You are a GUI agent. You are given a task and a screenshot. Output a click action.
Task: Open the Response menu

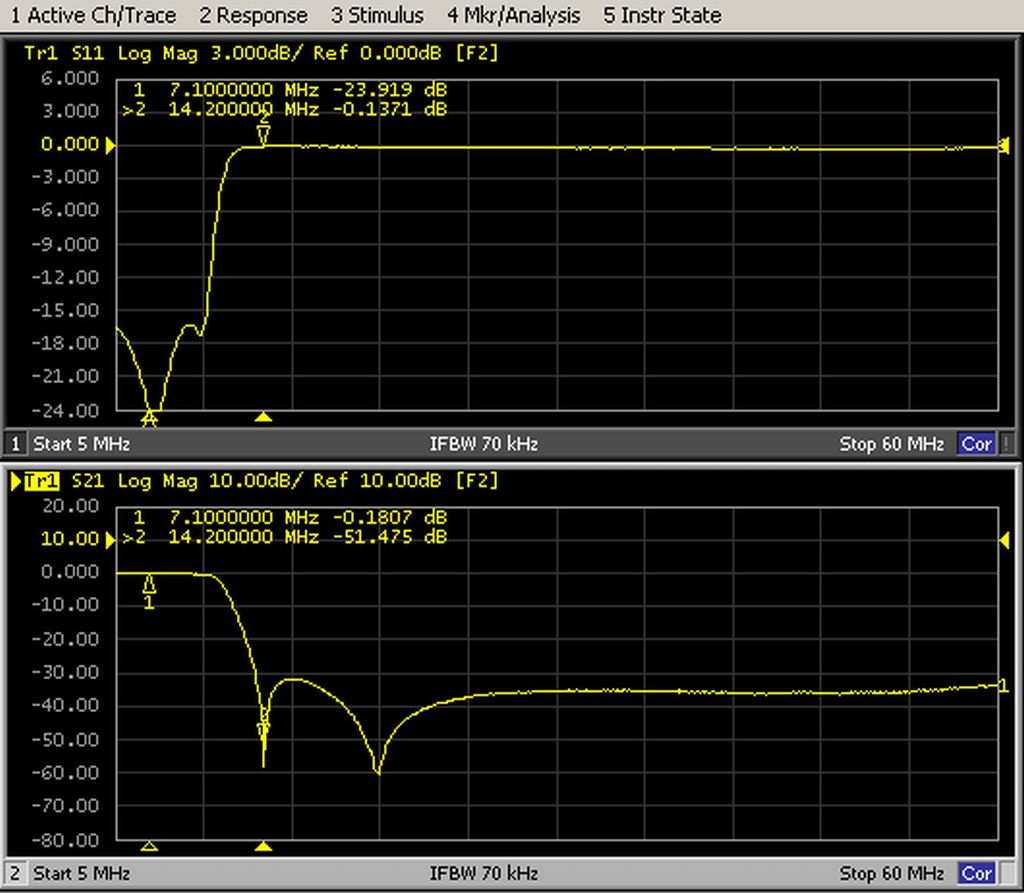253,15
